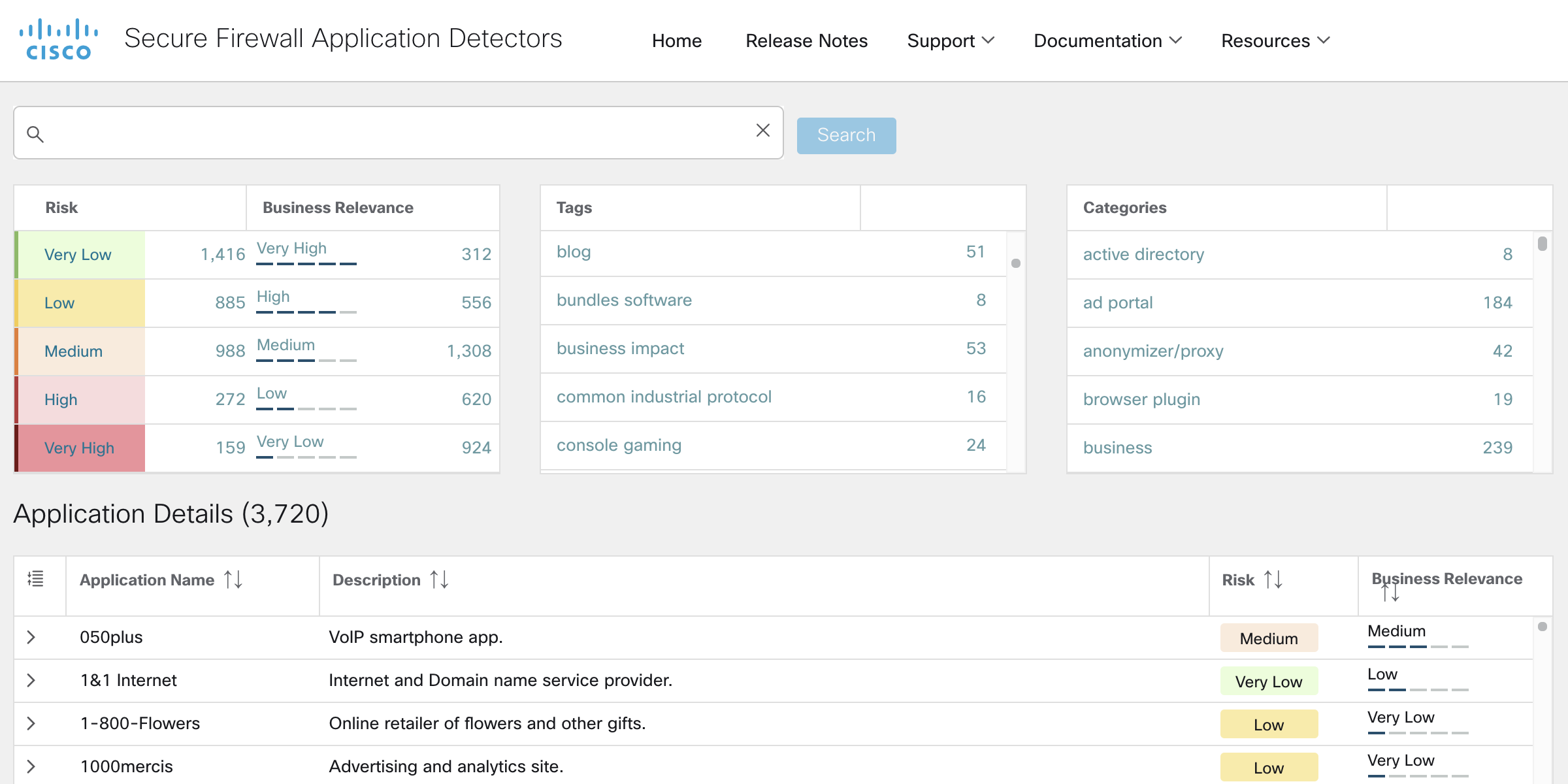Sort the Business Relevance column

click(1391, 592)
